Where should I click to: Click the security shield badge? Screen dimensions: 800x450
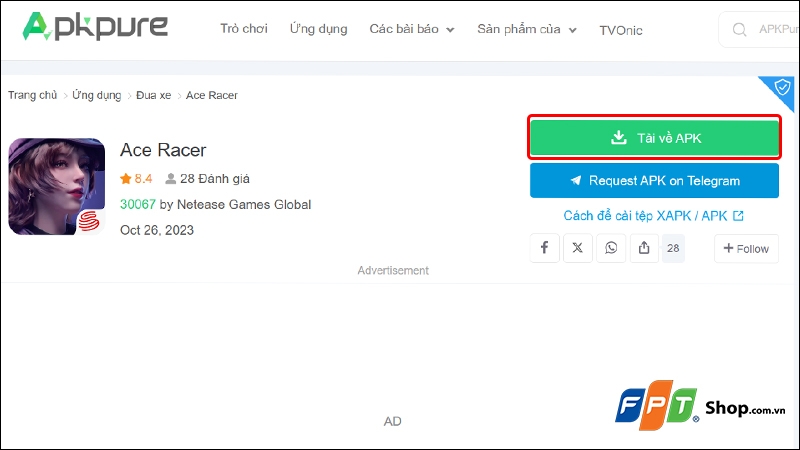pos(782,88)
